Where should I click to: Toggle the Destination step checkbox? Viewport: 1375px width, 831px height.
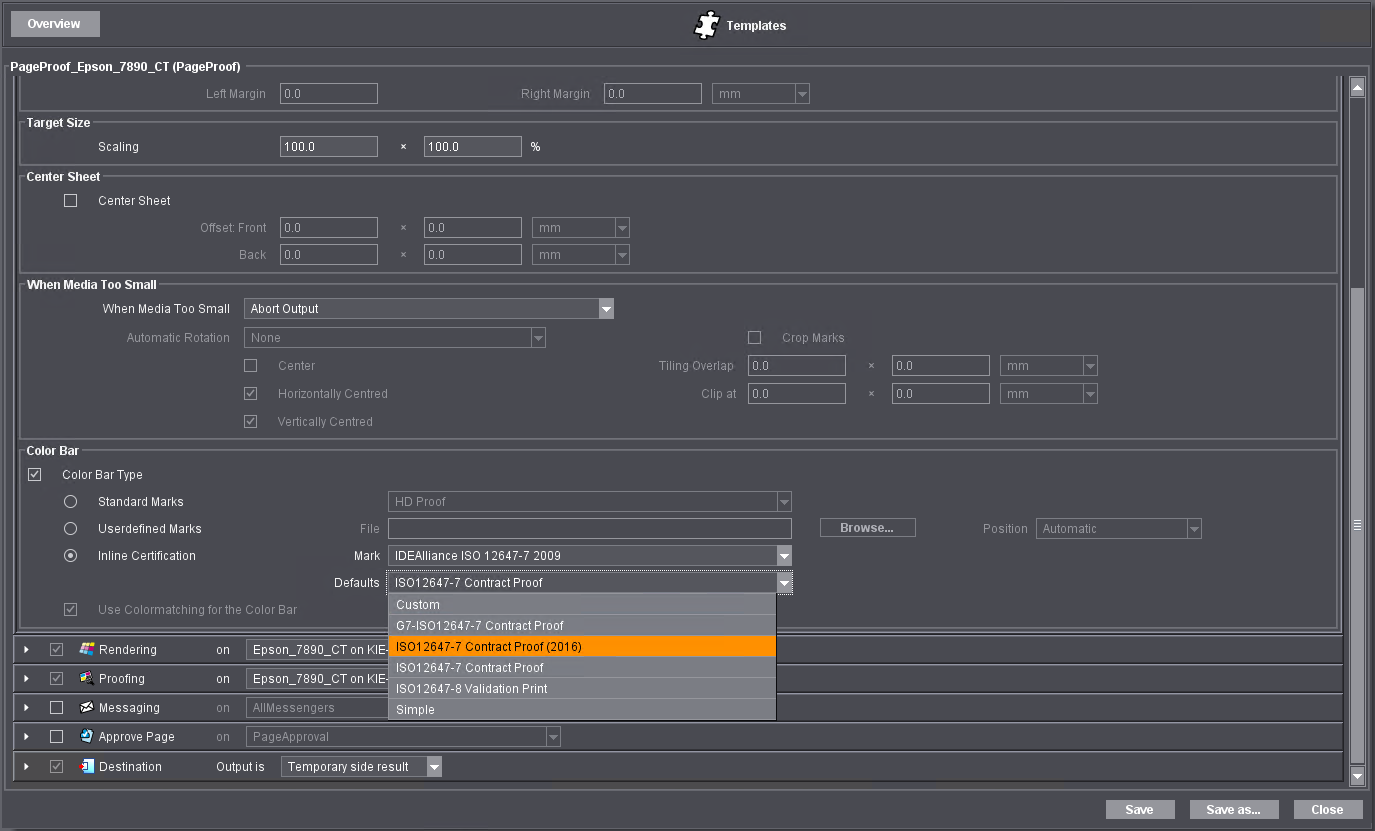point(56,766)
